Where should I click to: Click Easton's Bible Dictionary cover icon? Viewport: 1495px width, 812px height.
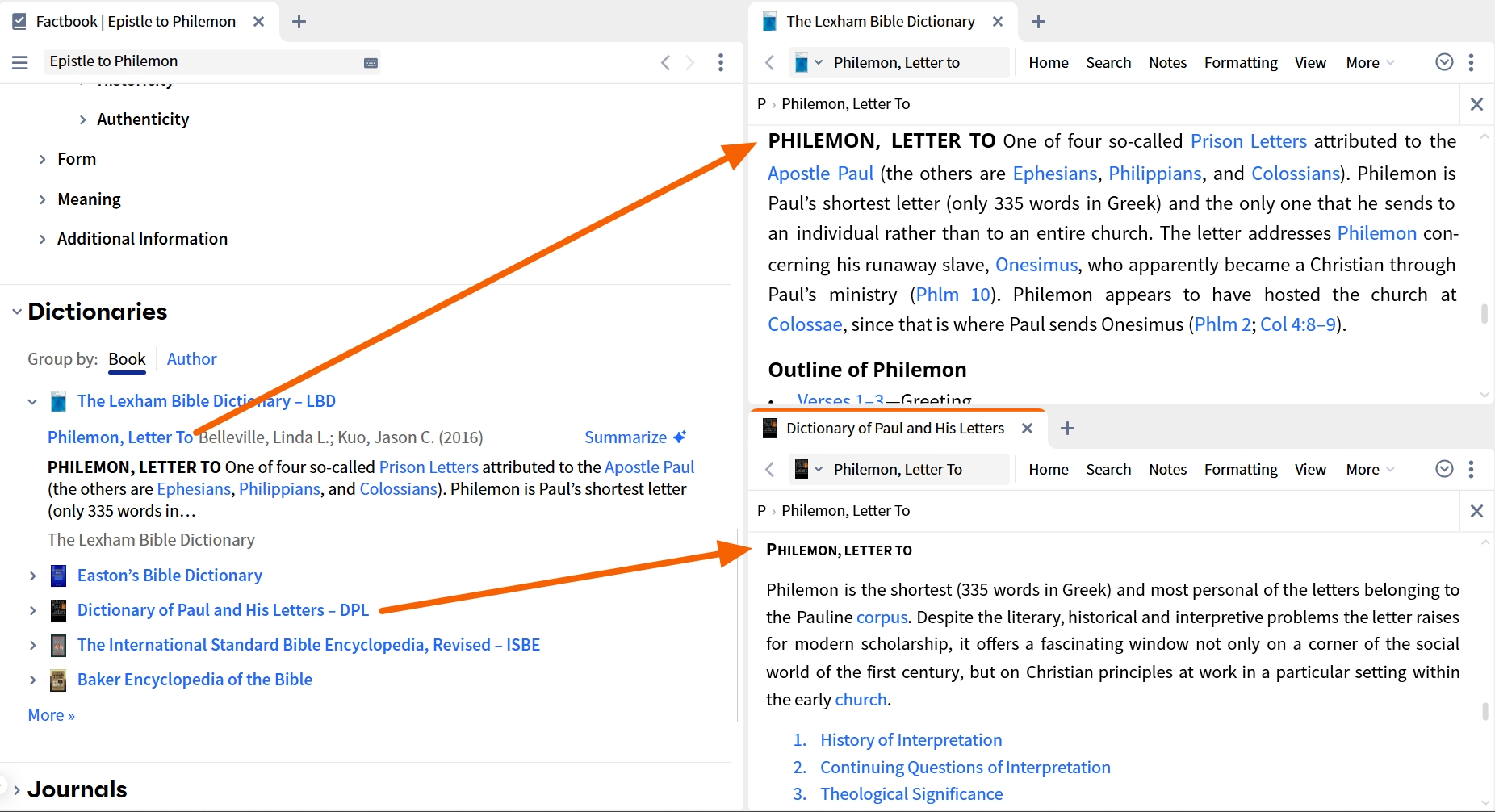(59, 576)
